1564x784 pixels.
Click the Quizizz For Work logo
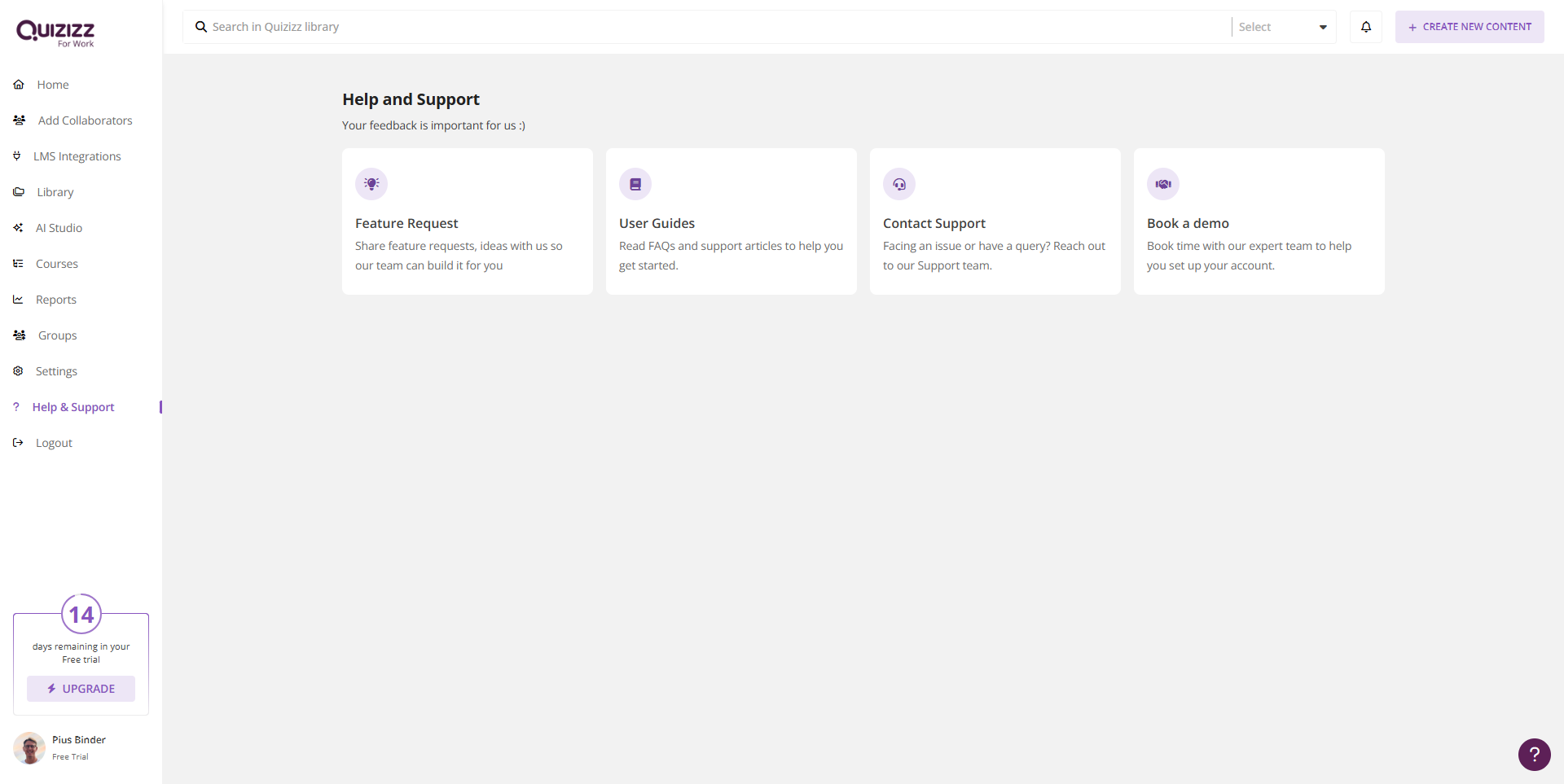pos(55,33)
